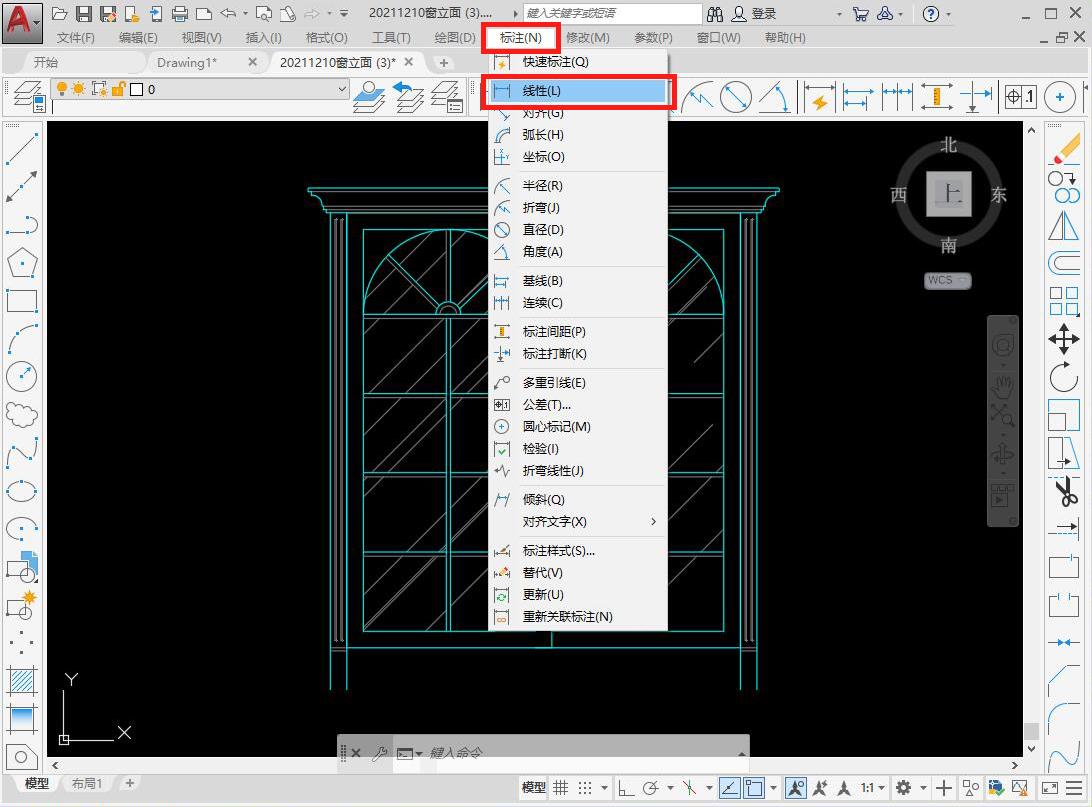The width and height of the screenshot is (1092, 807).
Task: Expand the Align Text submenu arrow
Action: [653, 522]
